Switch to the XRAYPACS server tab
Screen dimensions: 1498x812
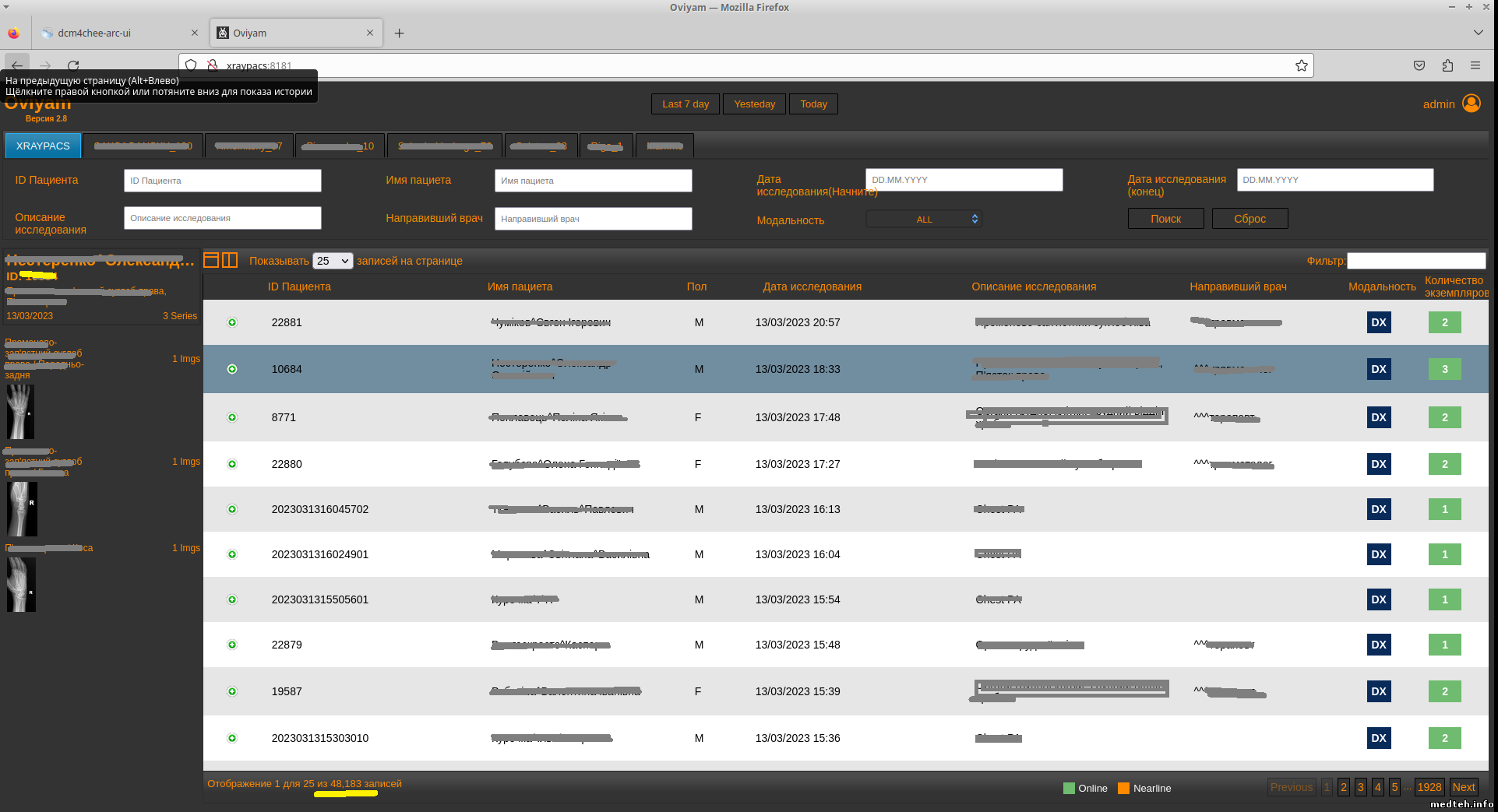pos(43,146)
